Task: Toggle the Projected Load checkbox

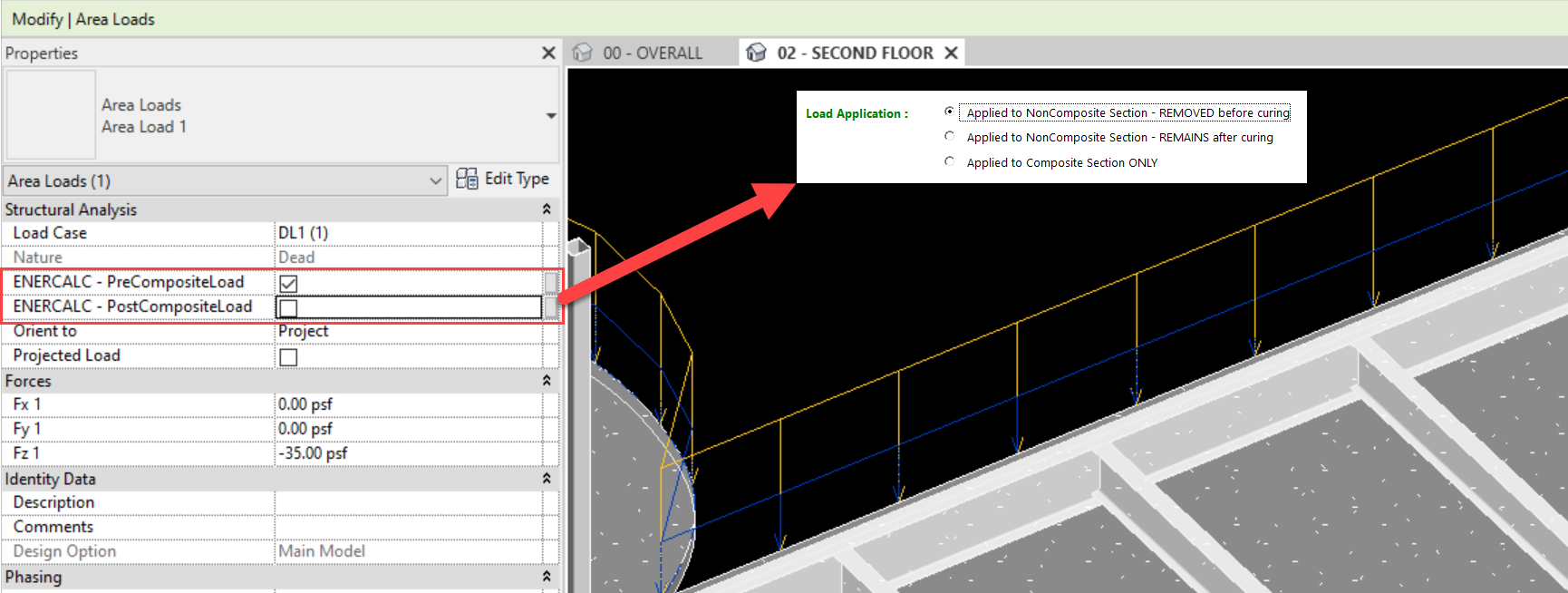Action: point(289,357)
